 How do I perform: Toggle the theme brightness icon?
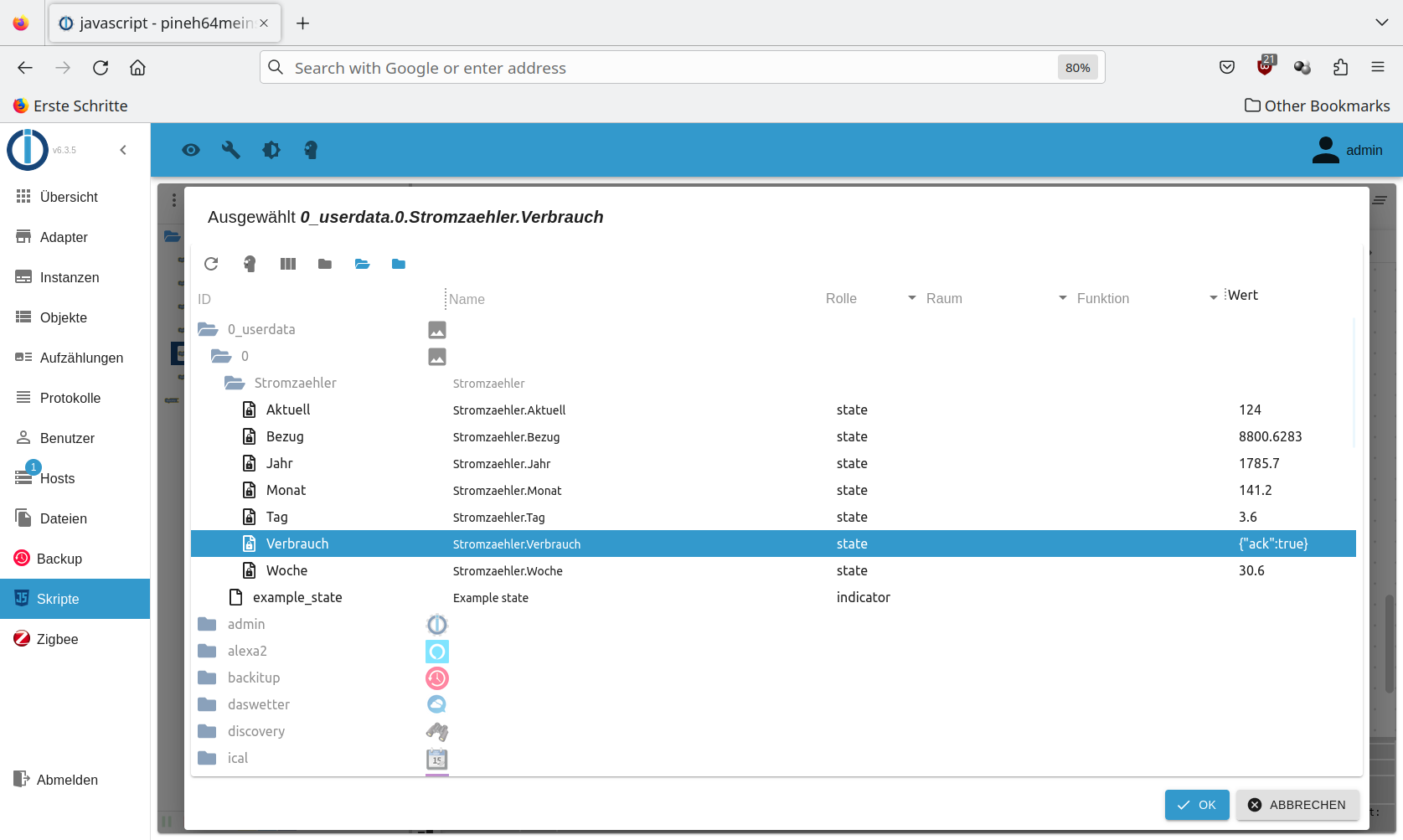pos(271,150)
